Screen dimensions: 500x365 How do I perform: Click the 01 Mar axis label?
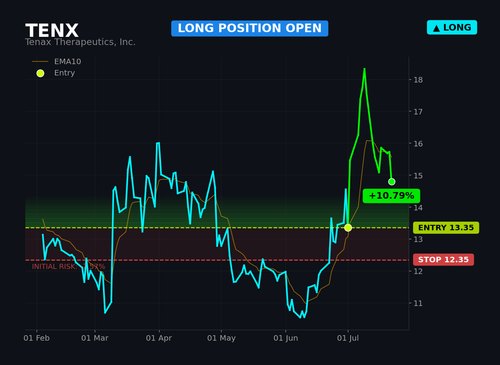(x=95, y=338)
